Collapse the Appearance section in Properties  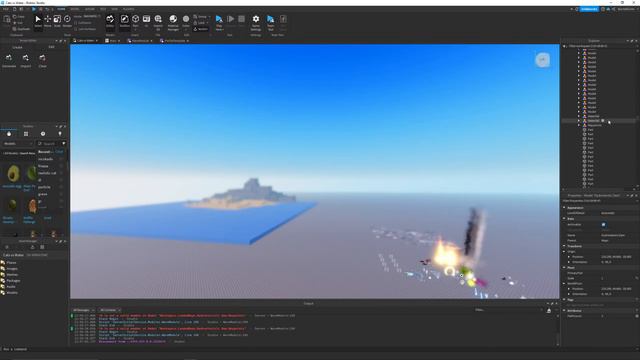pyautogui.click(x=564, y=208)
